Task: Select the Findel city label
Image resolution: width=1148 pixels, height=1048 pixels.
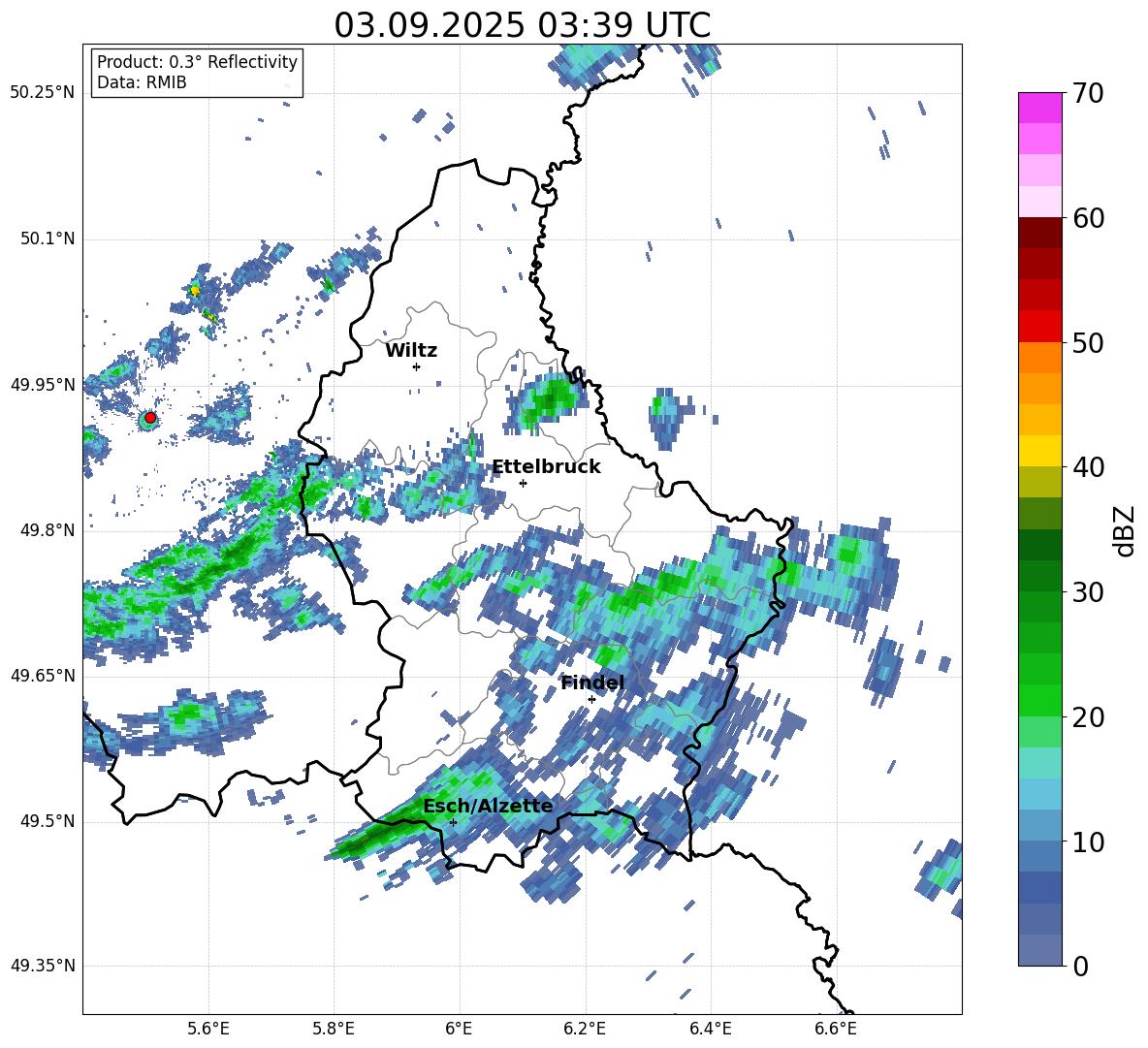Action: 592,683
